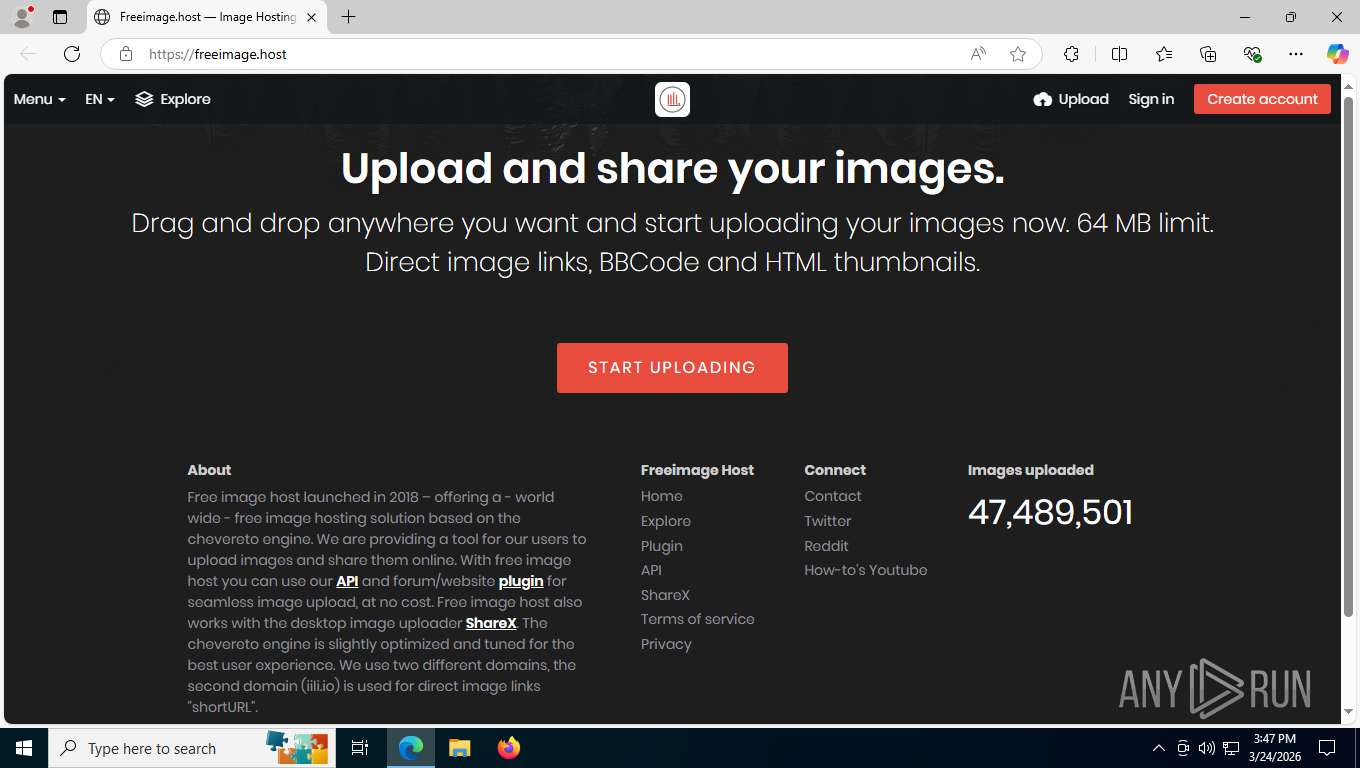Show hidden system tray icons

pos(1159,748)
